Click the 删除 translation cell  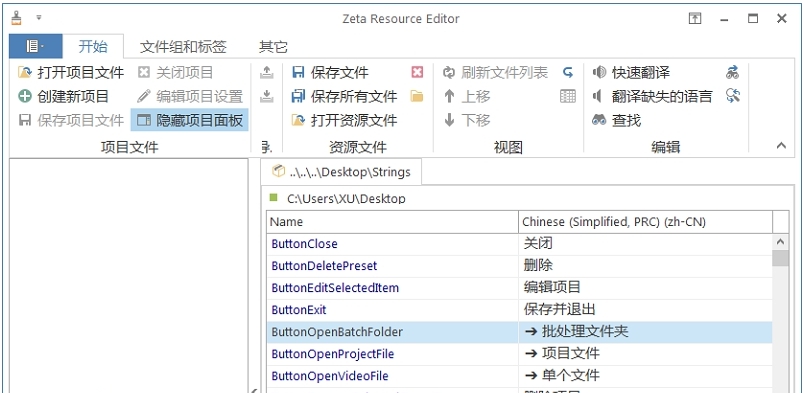tap(645, 266)
